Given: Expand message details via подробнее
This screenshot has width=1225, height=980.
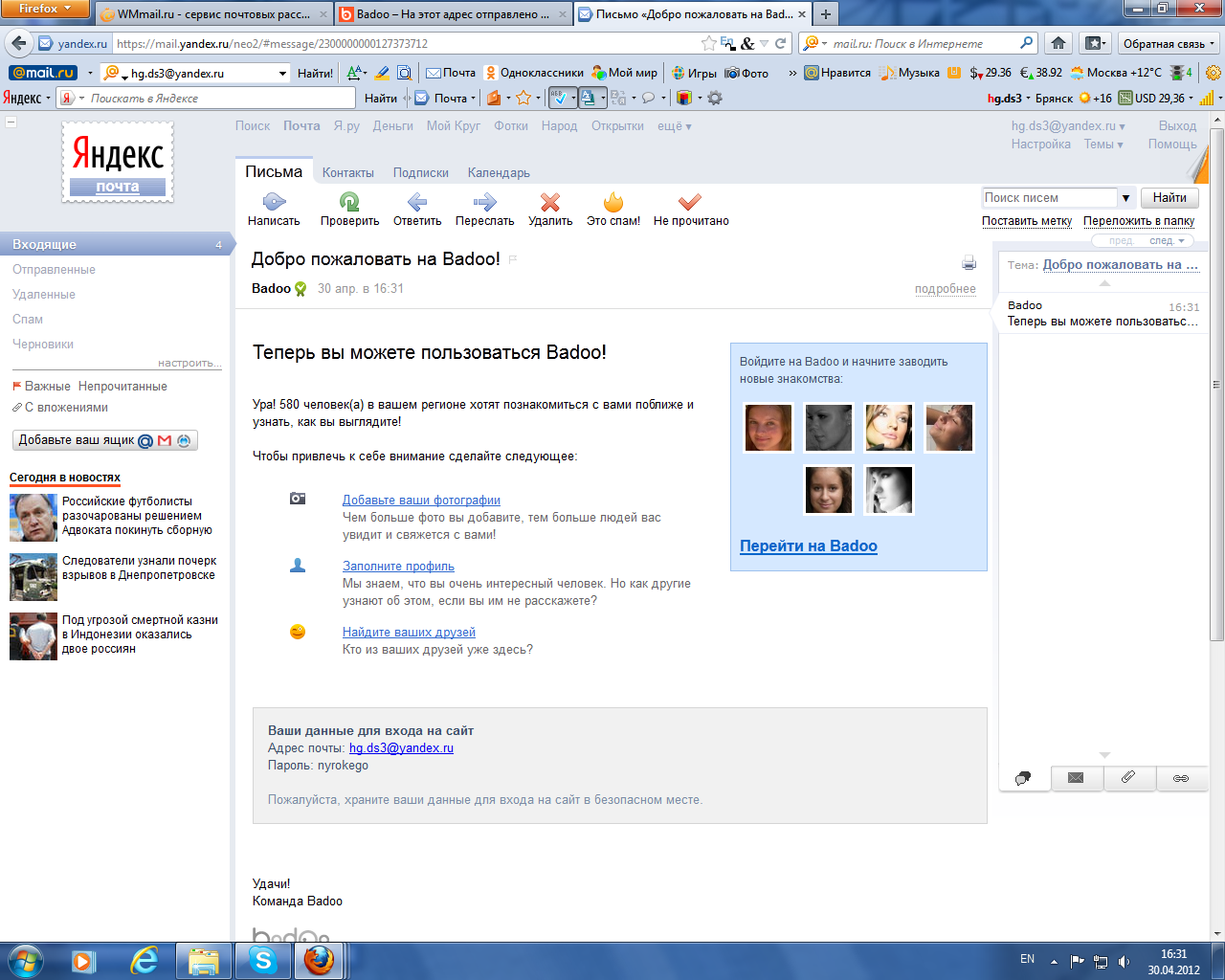Looking at the screenshot, I should click(945, 289).
